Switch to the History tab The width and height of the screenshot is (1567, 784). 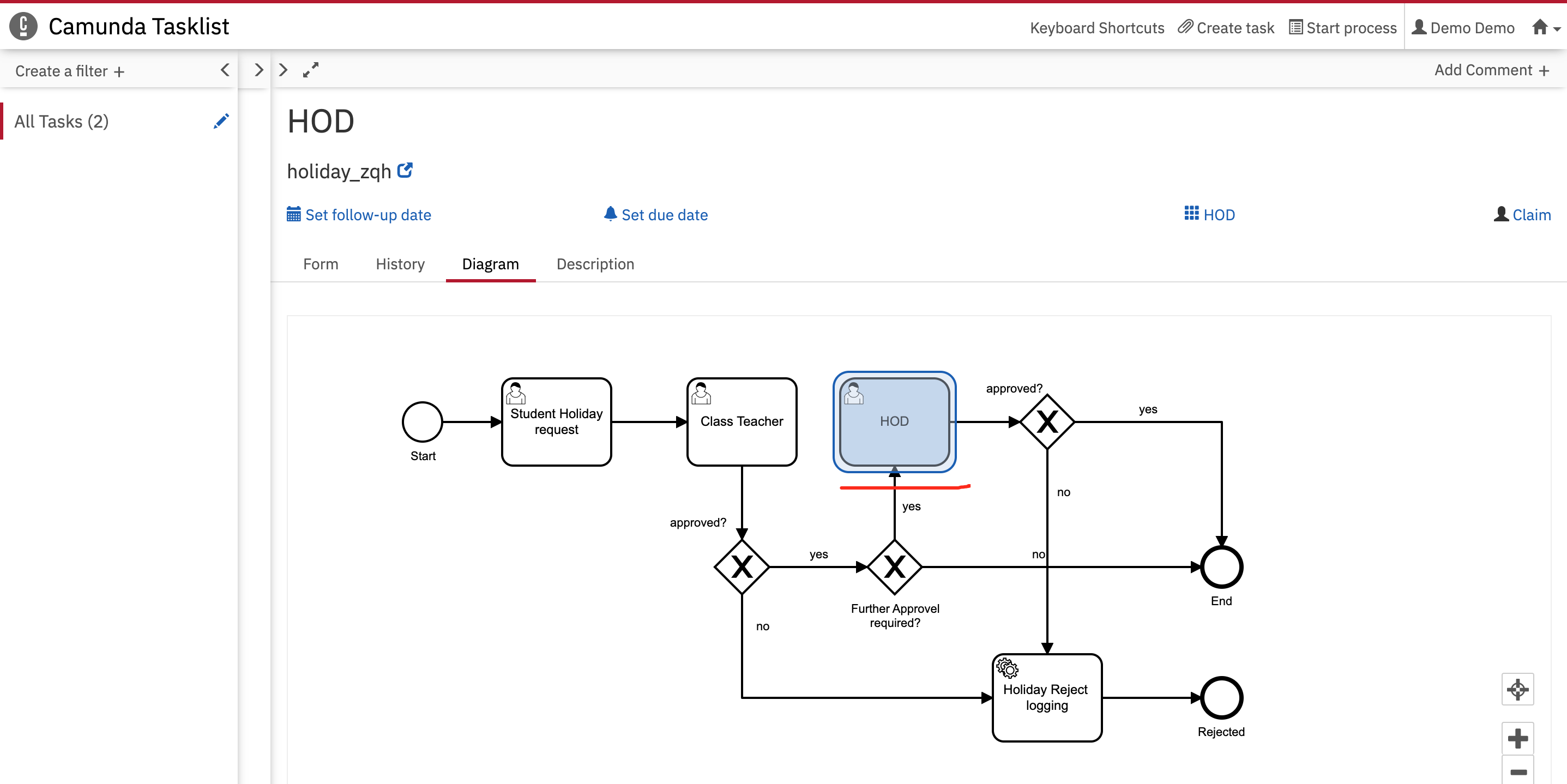(400, 264)
